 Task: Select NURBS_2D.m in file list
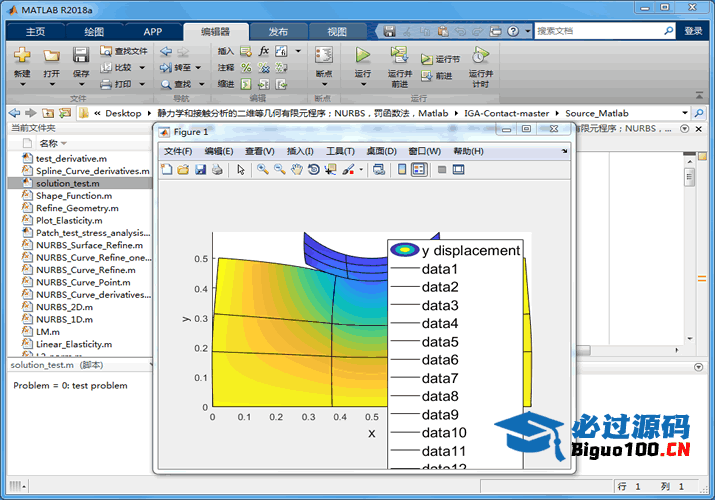pyautogui.click(x=80, y=307)
